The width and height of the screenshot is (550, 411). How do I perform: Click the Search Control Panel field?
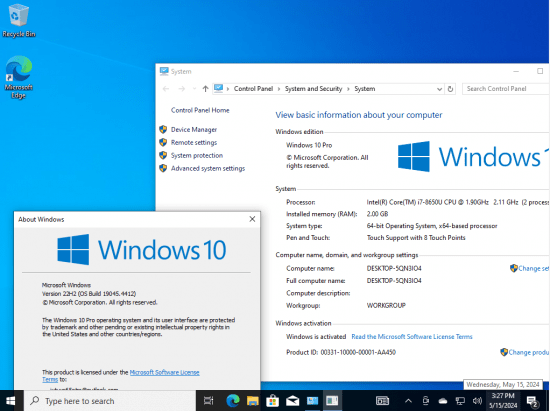click(x=505, y=89)
